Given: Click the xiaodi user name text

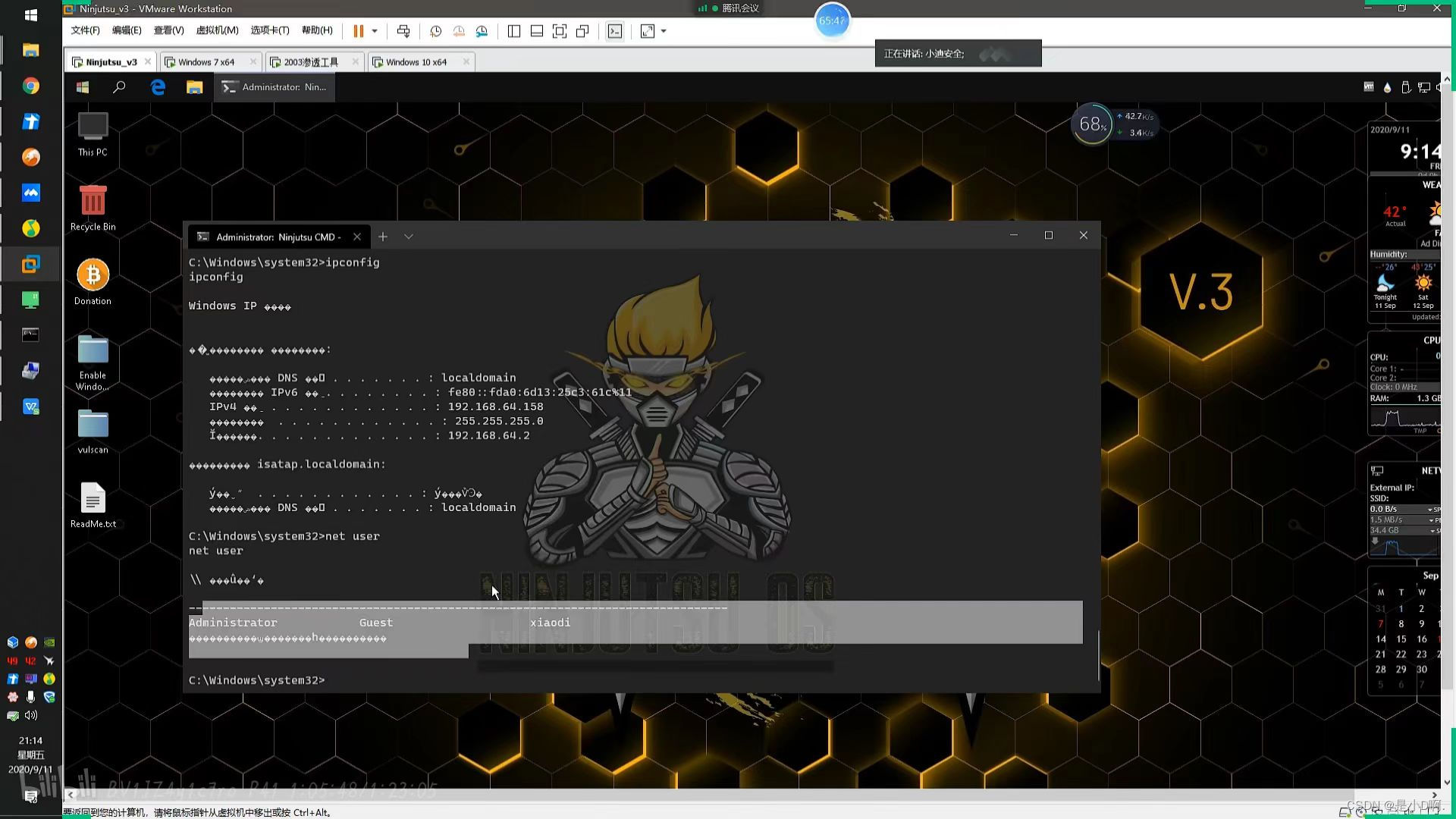Looking at the screenshot, I should coord(550,623).
